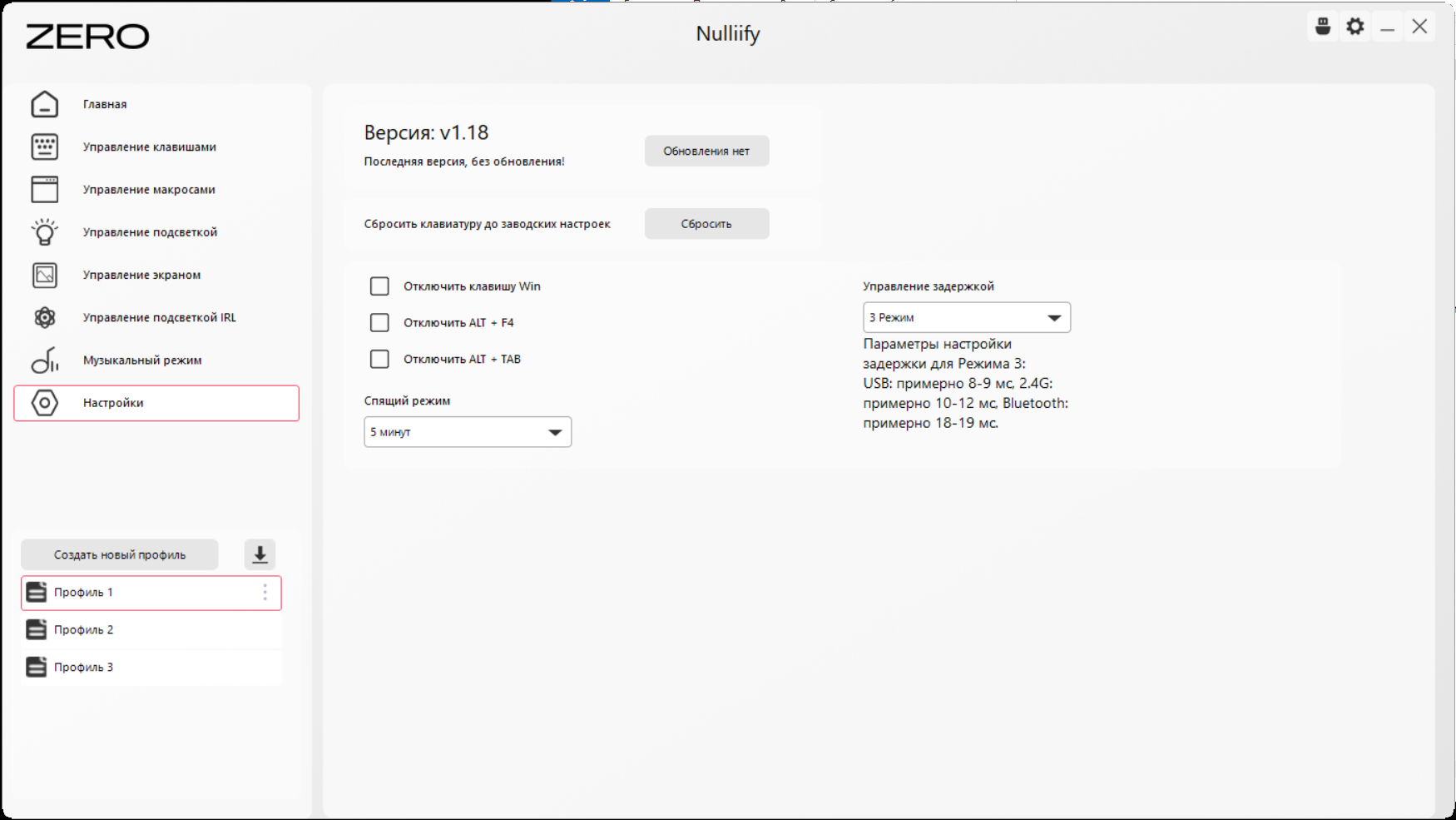Screen dimensions: 1456x820
Task: Click the import profile download icon
Action: coord(260,554)
